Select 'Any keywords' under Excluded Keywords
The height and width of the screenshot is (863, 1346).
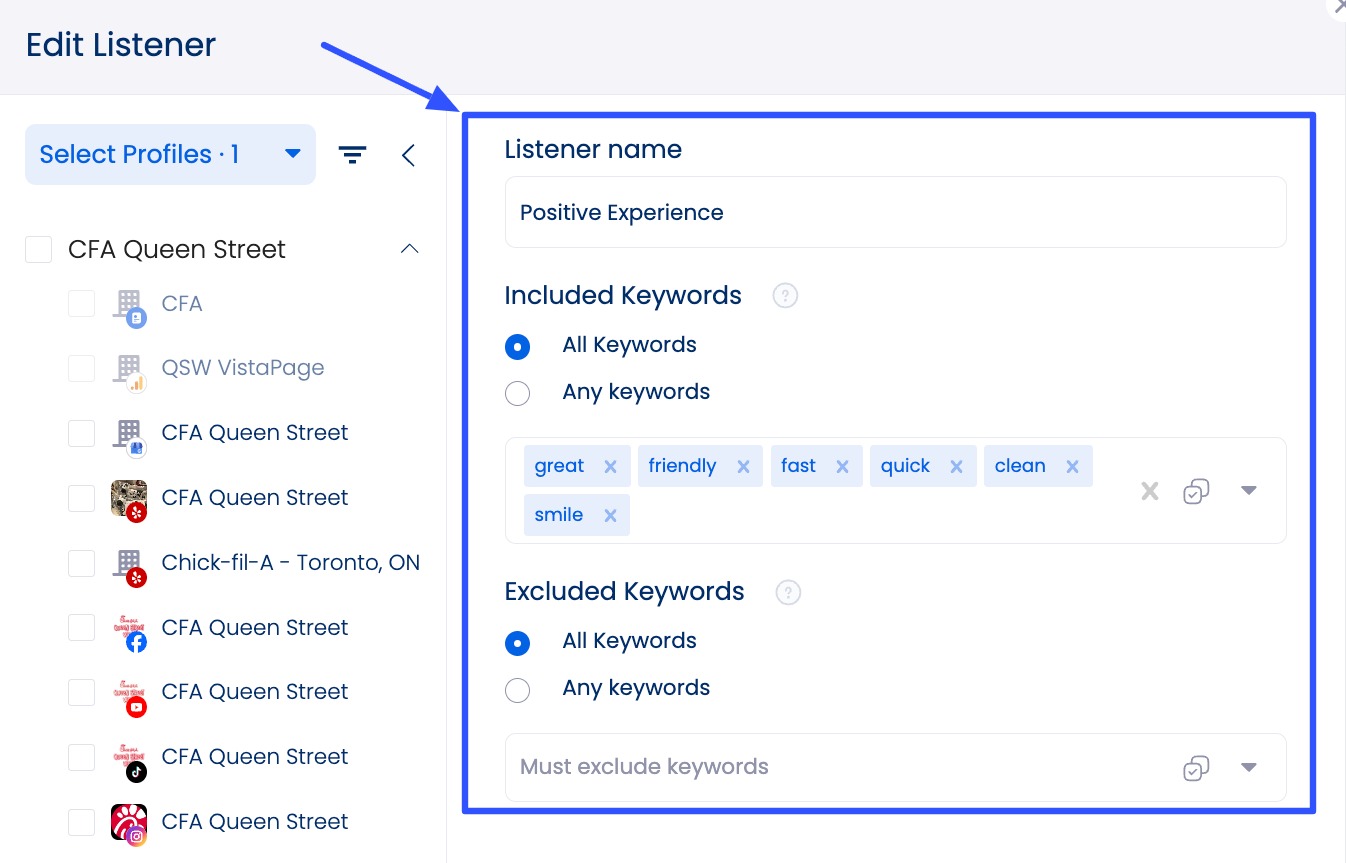click(x=518, y=689)
